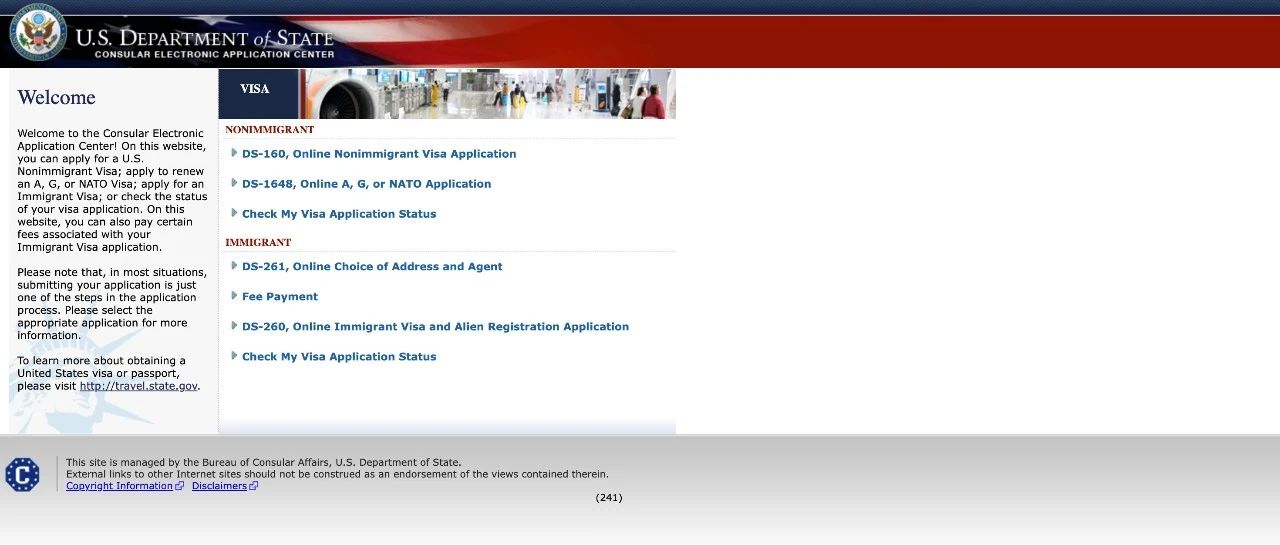This screenshot has width=1280, height=545.
Task: Click the airport terminal banner image
Action: 487,94
